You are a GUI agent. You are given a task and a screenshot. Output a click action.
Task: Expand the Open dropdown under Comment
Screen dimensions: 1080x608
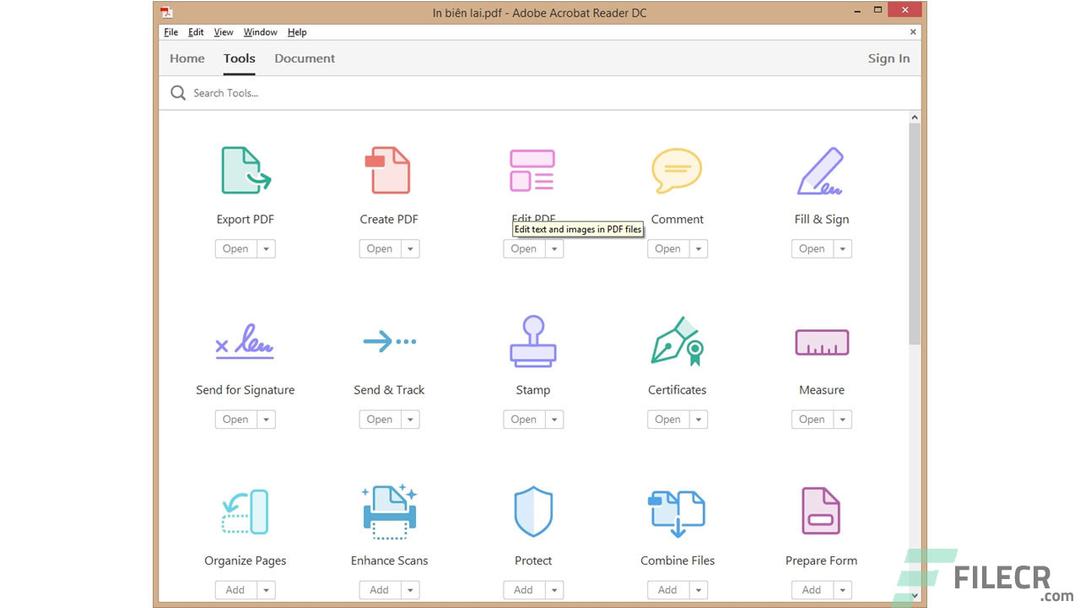coord(696,248)
